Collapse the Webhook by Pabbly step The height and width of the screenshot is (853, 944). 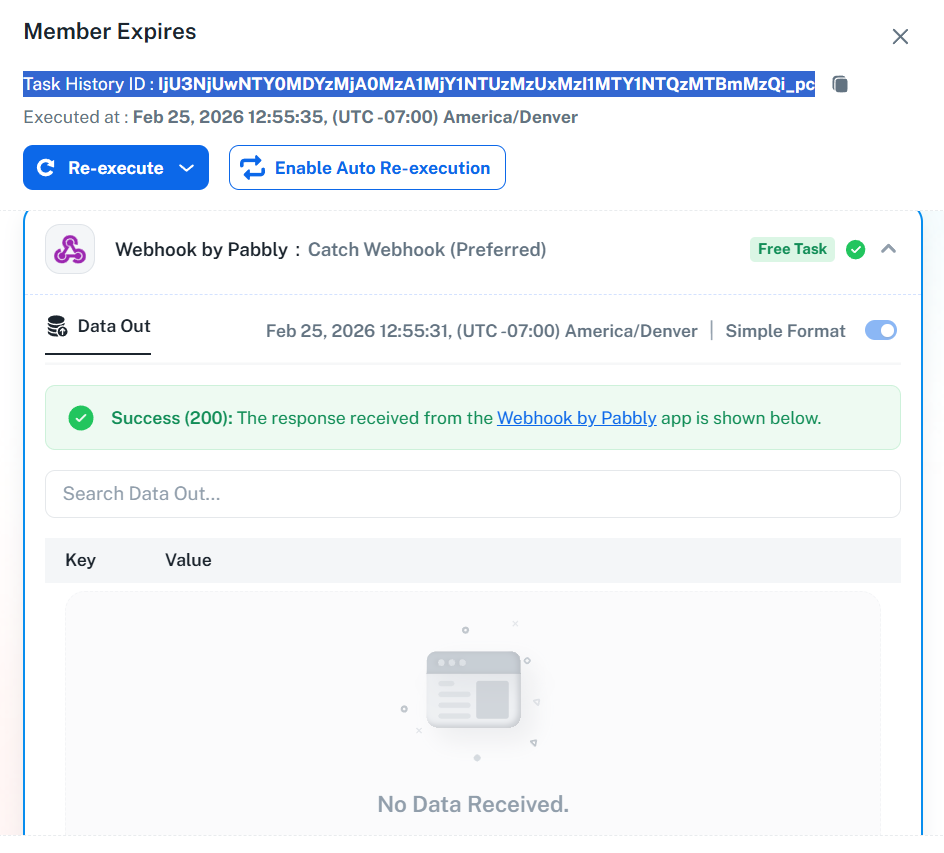tap(888, 249)
